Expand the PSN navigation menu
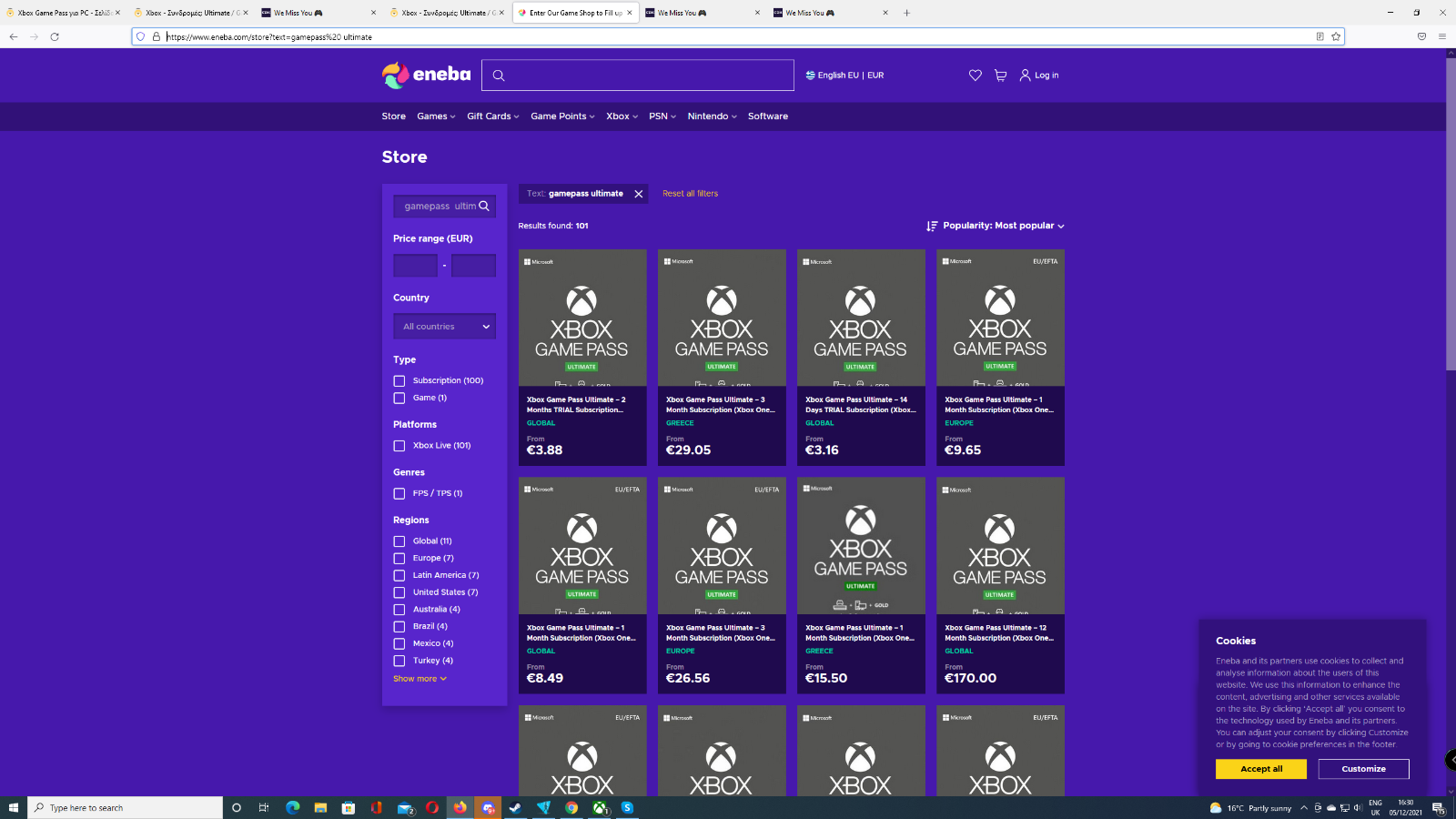Screen dimensions: 1456x819 (662, 116)
